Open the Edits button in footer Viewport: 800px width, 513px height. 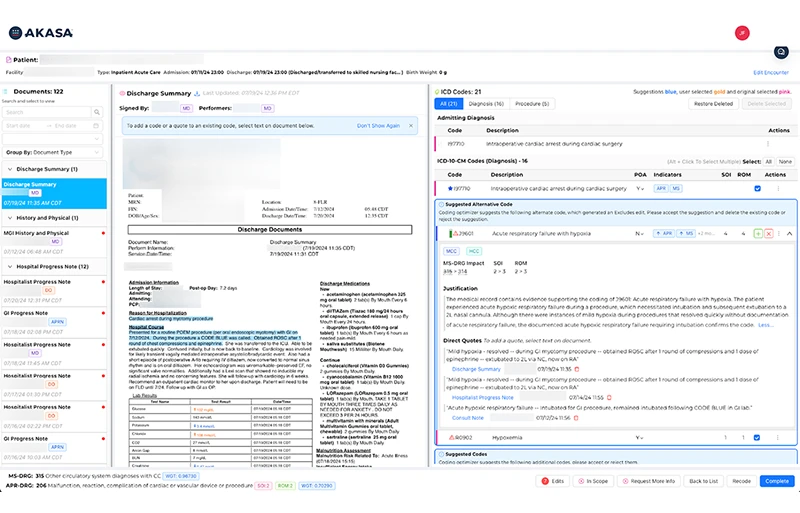tap(553, 481)
